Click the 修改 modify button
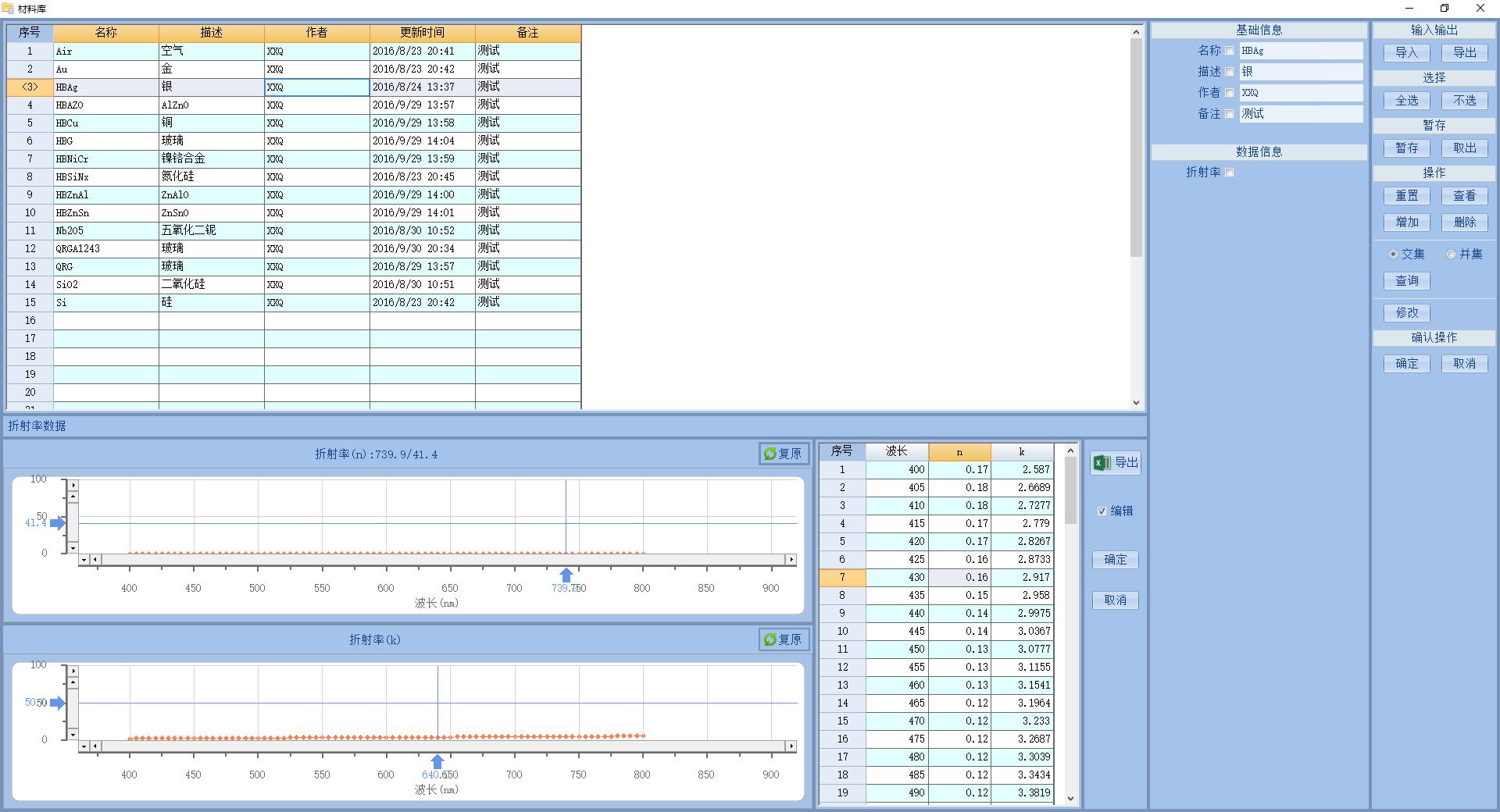This screenshot has width=1500, height=812. click(1407, 313)
